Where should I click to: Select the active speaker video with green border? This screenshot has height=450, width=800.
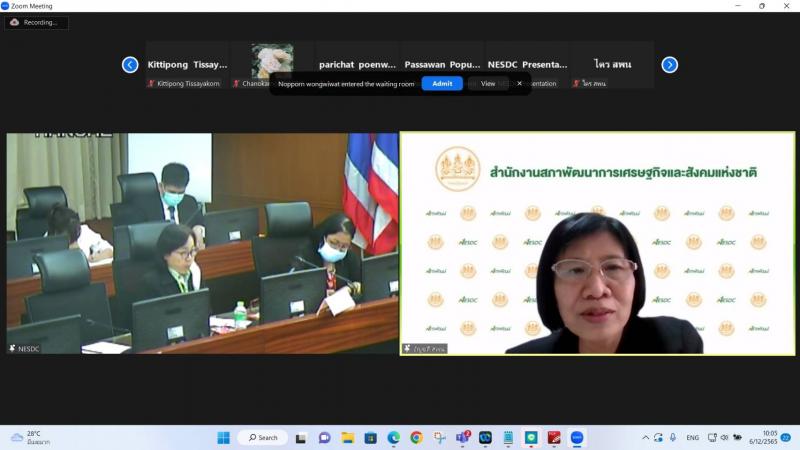[x=597, y=243]
